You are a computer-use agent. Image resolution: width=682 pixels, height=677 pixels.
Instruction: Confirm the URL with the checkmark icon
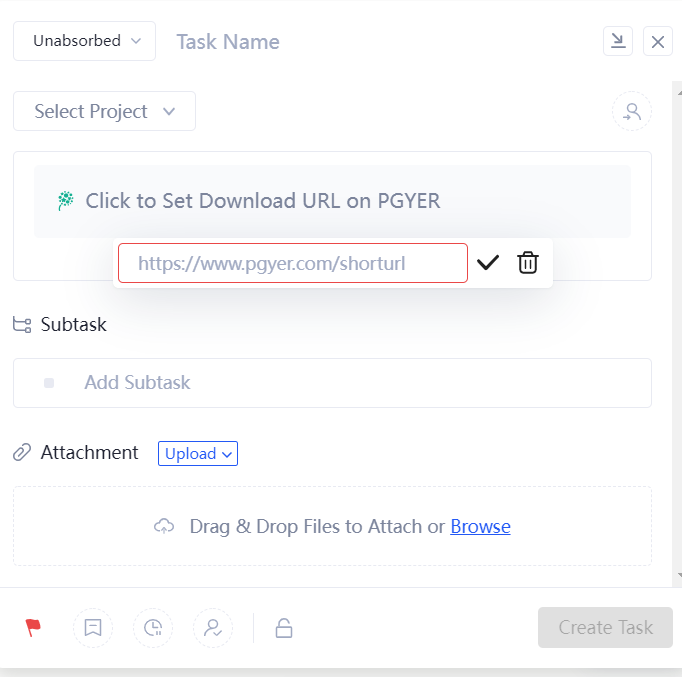488,263
